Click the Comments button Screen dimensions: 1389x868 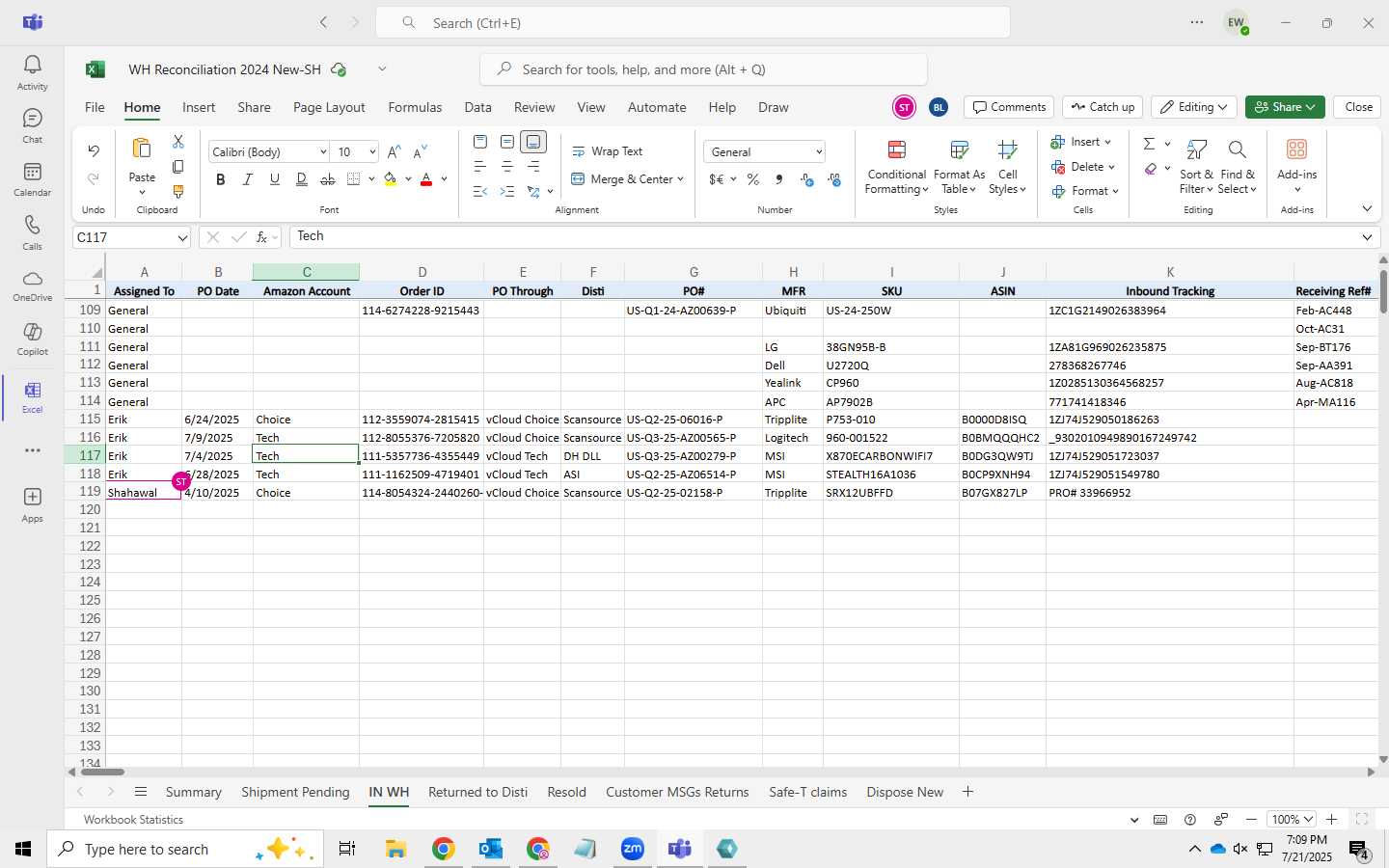coord(1009,107)
